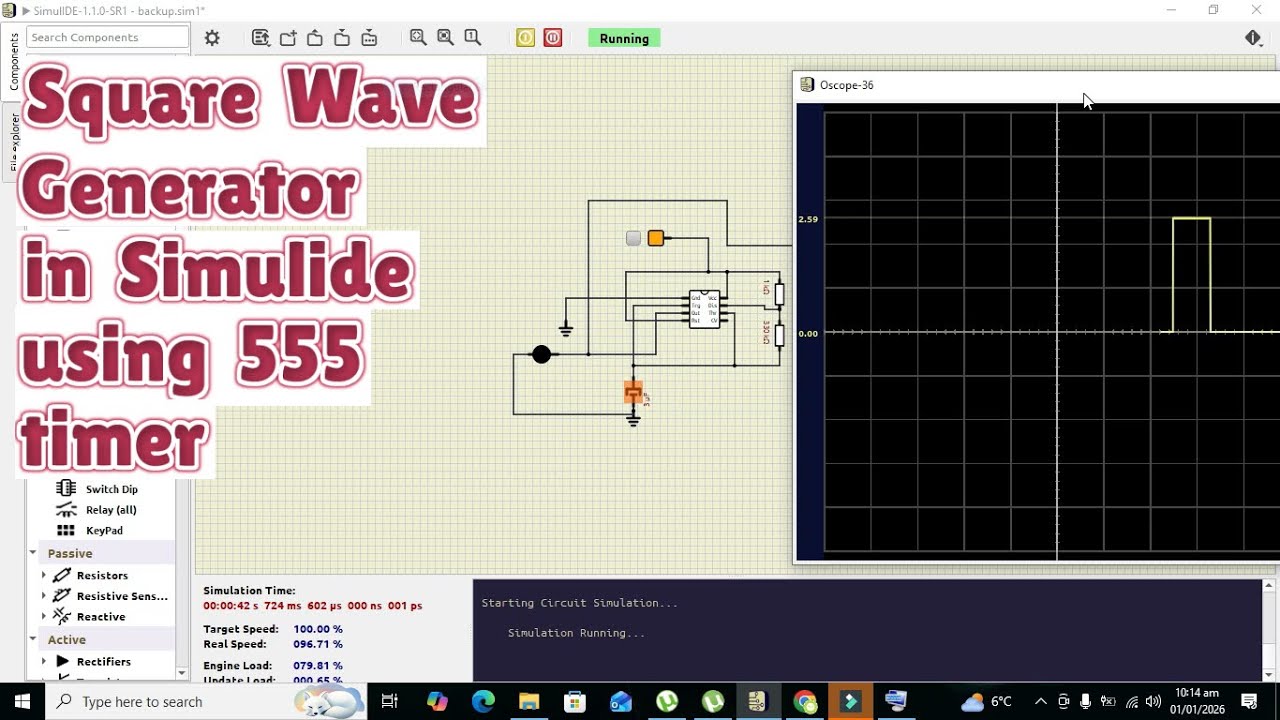Open Google Chrome from taskbar
Viewport: 1280px width, 720px height.
(x=805, y=701)
